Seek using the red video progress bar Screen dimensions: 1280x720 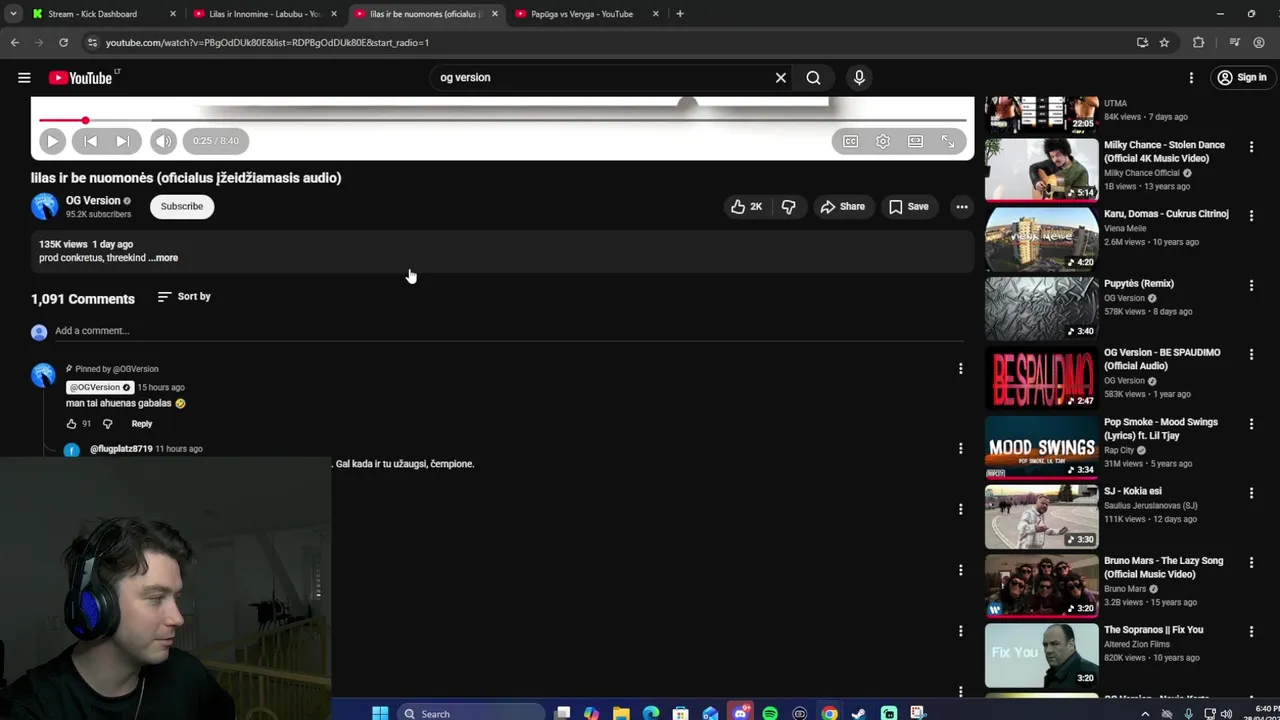tap(502, 120)
